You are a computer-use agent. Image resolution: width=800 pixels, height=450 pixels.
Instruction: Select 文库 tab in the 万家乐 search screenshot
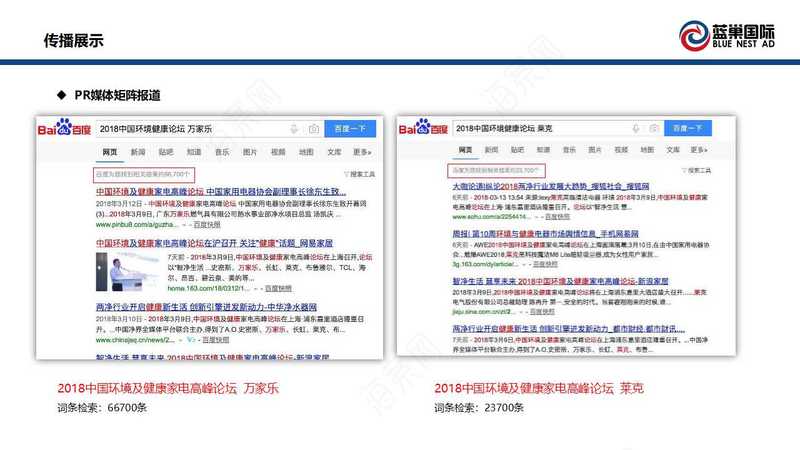click(334, 152)
